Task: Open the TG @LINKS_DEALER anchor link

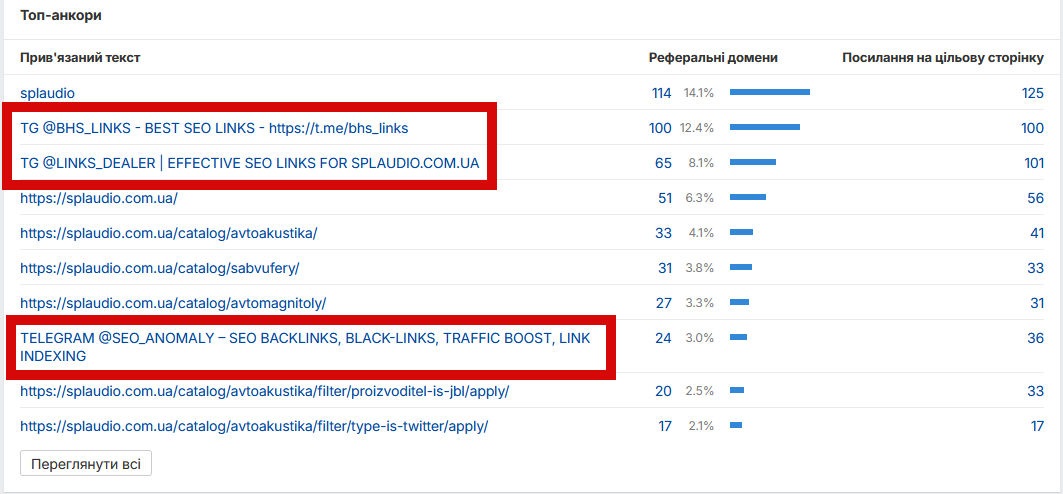Action: (x=249, y=163)
